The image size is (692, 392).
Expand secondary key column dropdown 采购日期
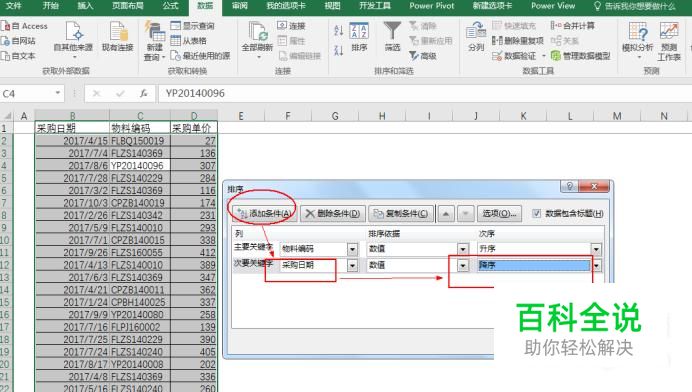[x=352, y=265]
